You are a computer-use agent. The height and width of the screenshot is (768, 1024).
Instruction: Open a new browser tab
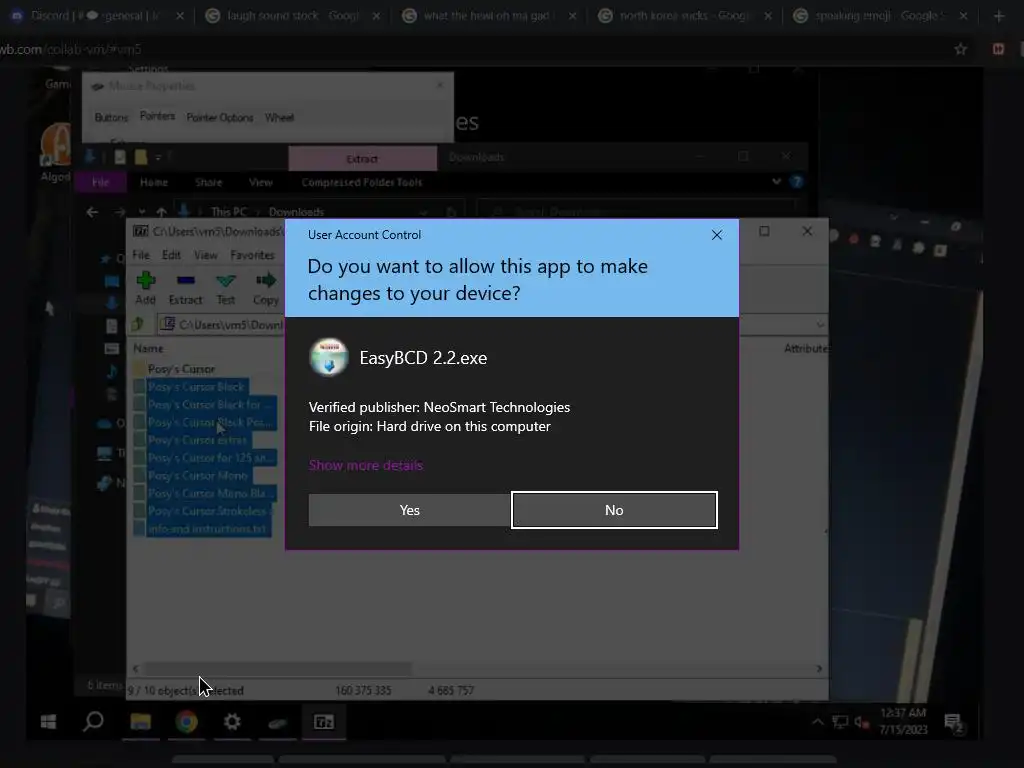tap(999, 16)
